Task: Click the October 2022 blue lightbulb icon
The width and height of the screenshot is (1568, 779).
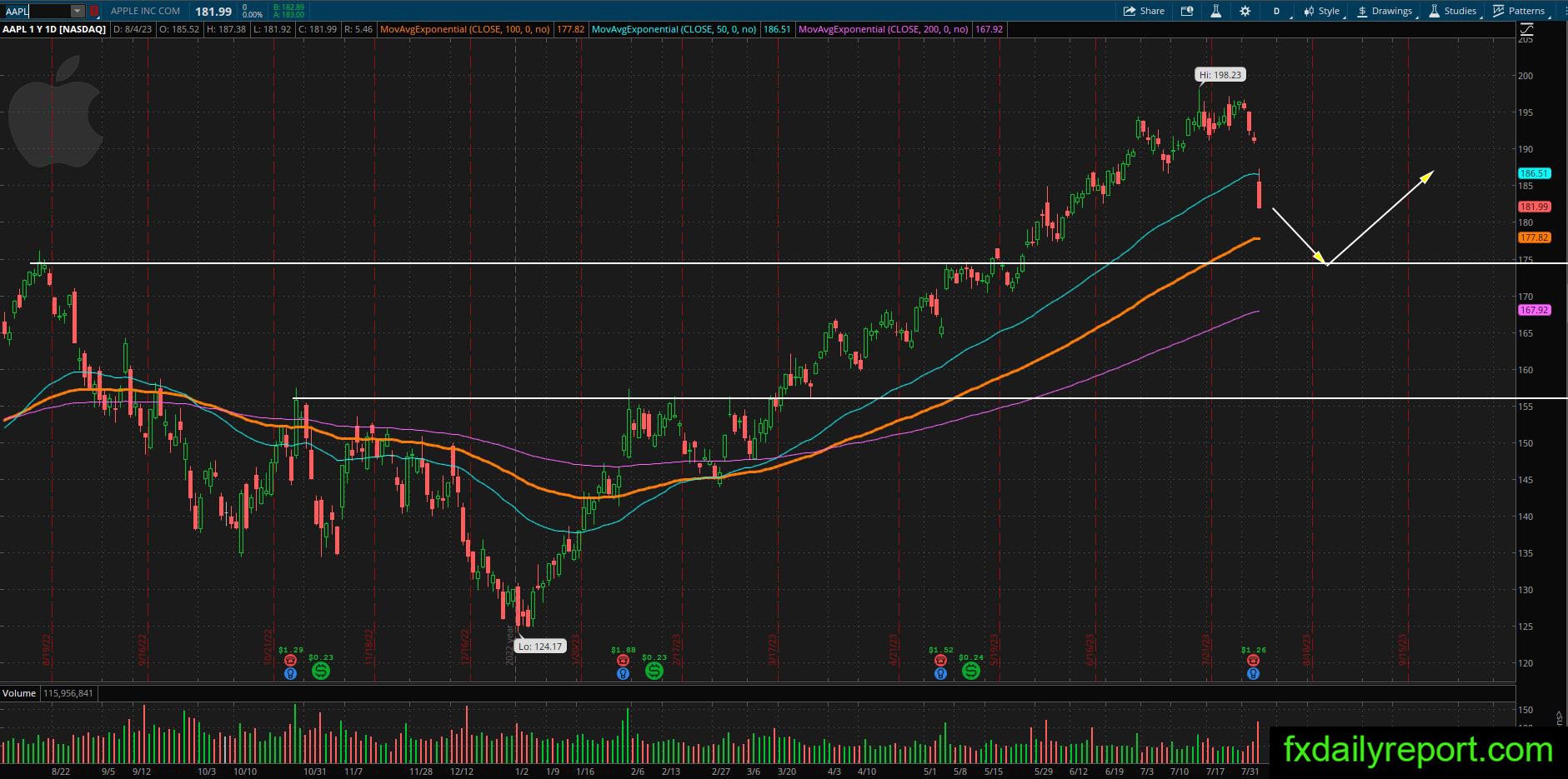Action: pos(290,673)
